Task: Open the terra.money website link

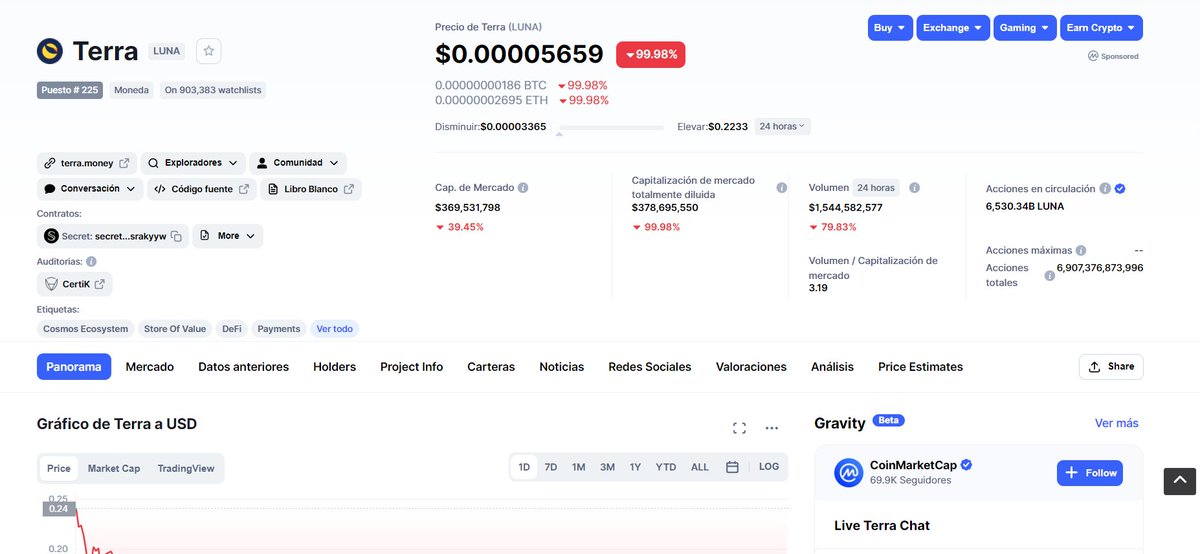Action: click(x=87, y=162)
